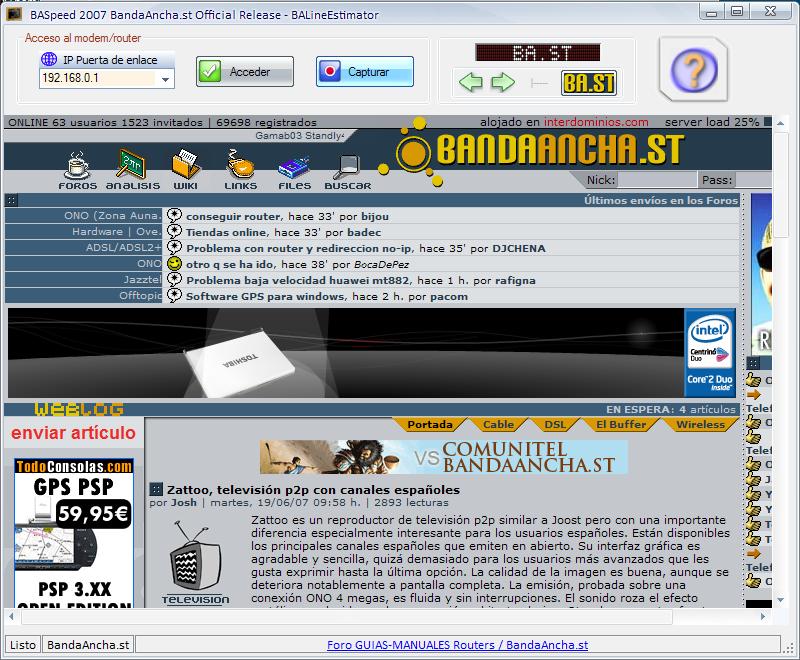This screenshot has height=660, width=800.
Task: Click the green forward arrow
Action: click(503, 82)
